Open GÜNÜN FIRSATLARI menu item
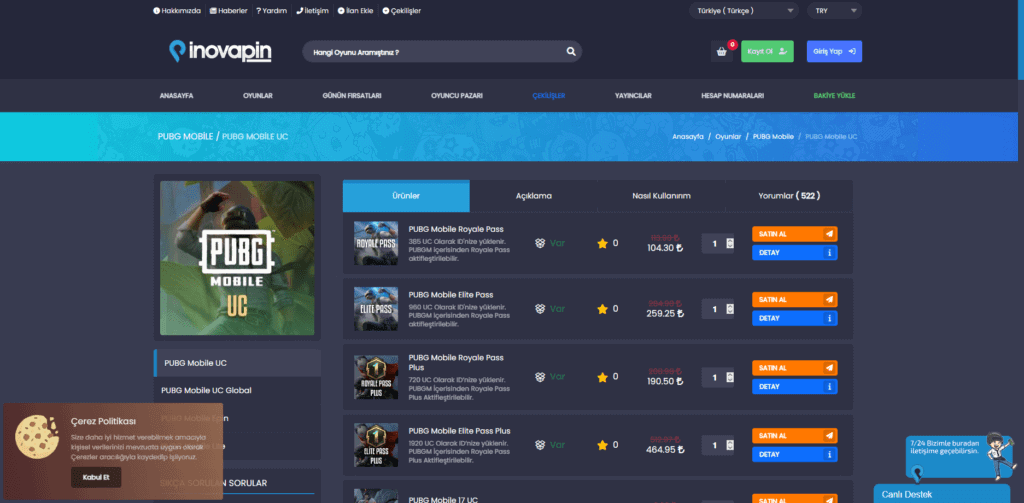 click(352, 96)
